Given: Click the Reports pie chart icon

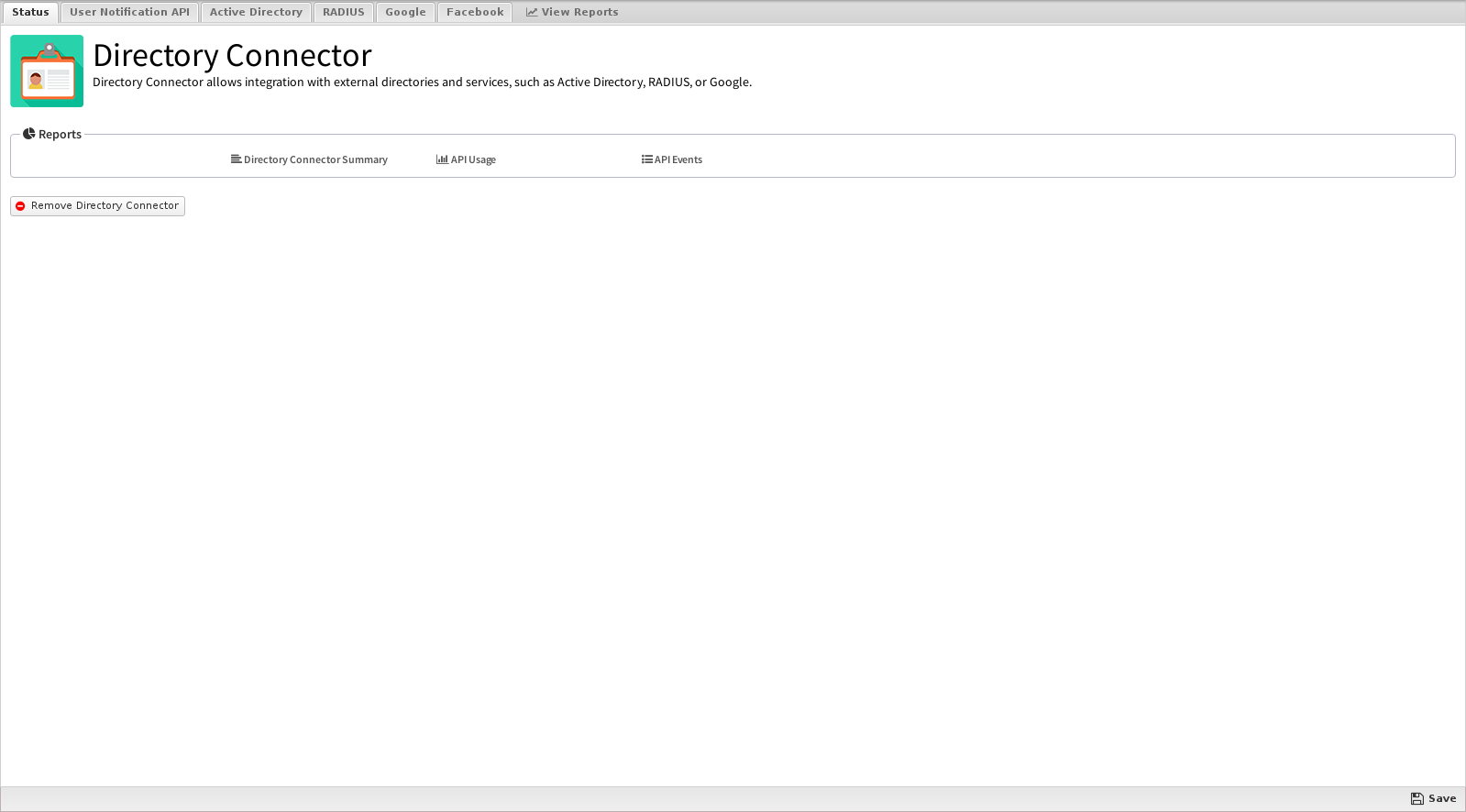Looking at the screenshot, I should coord(29,134).
